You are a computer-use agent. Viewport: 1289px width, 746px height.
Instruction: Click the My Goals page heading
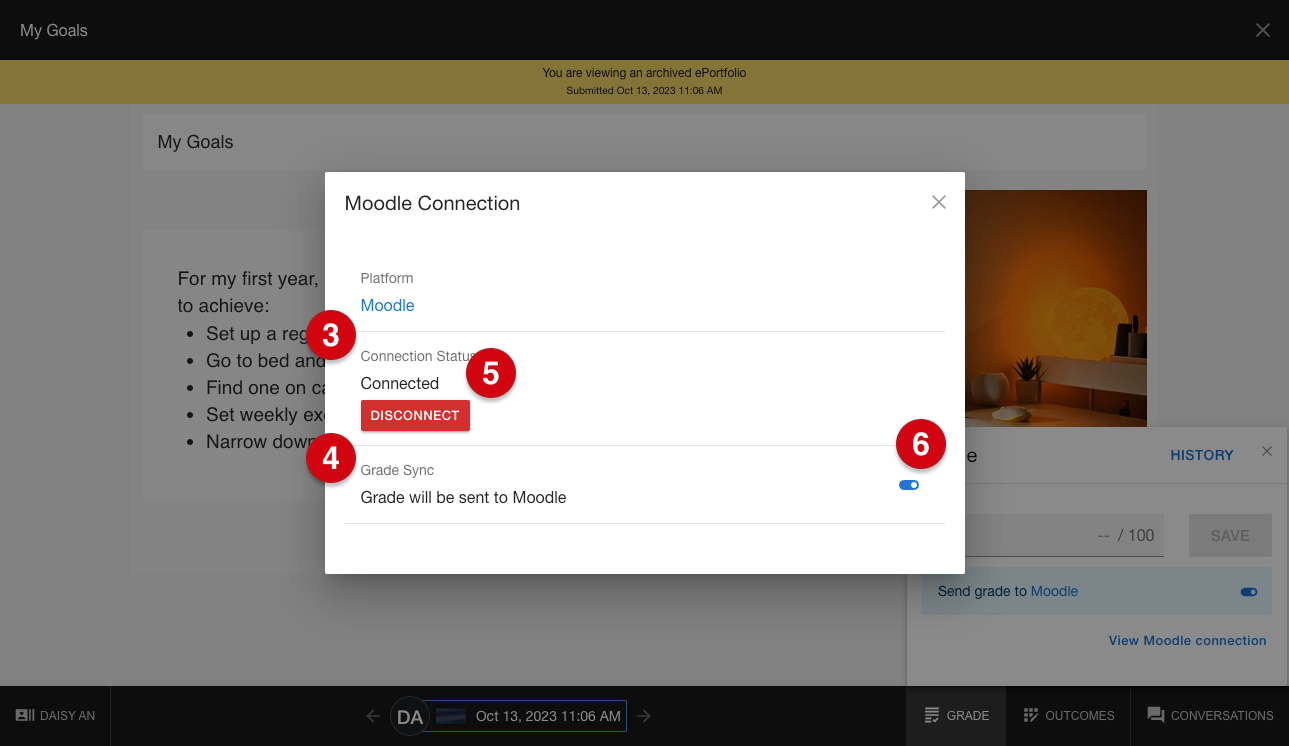pos(195,142)
